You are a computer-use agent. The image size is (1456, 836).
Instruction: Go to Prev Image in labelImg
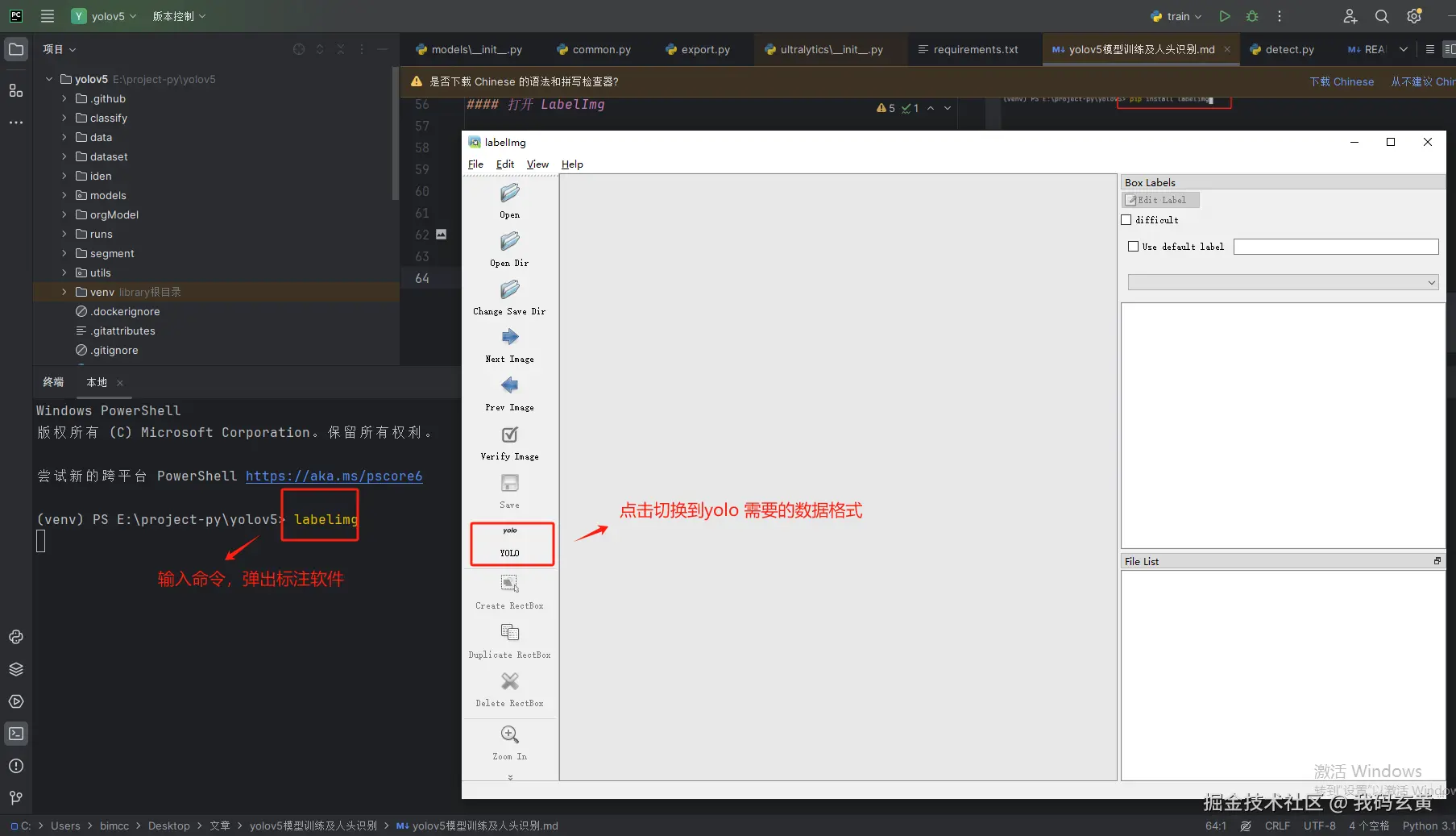[x=509, y=386]
